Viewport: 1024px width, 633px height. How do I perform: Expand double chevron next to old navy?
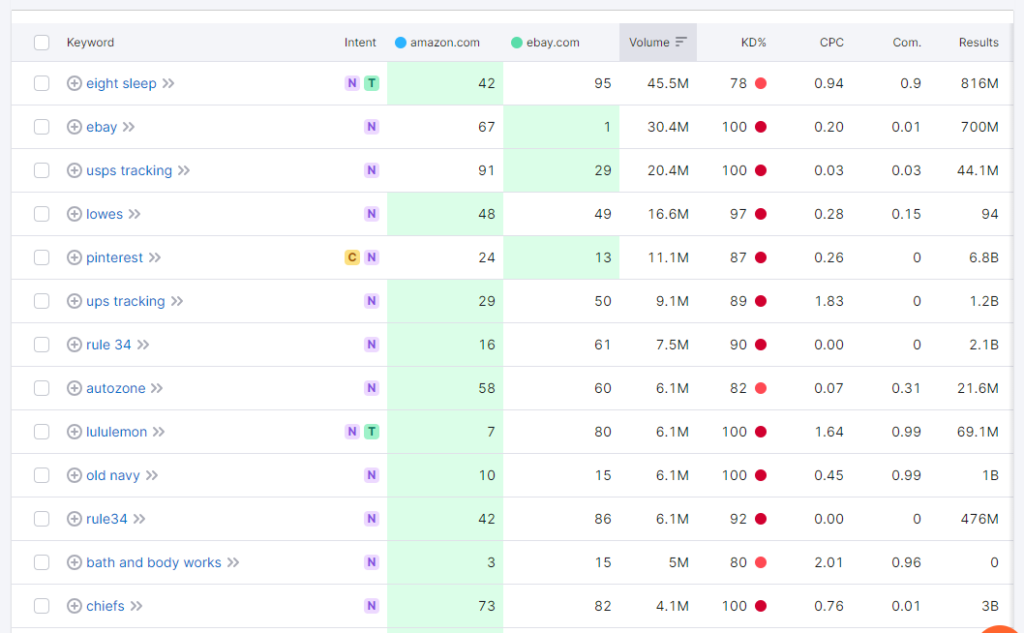[152, 476]
